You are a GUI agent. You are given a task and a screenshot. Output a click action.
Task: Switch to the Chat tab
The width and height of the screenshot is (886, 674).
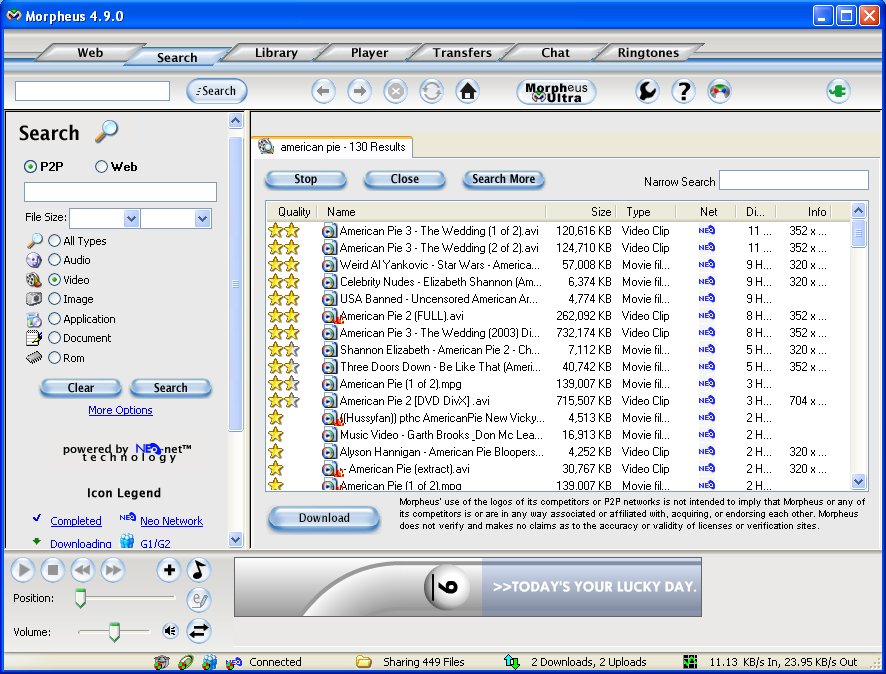pyautogui.click(x=555, y=53)
